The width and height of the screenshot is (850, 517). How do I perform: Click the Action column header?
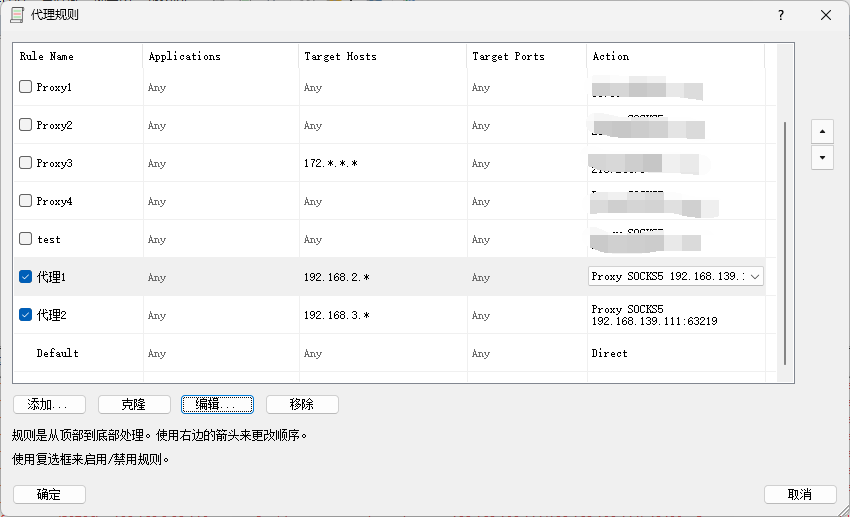point(676,56)
